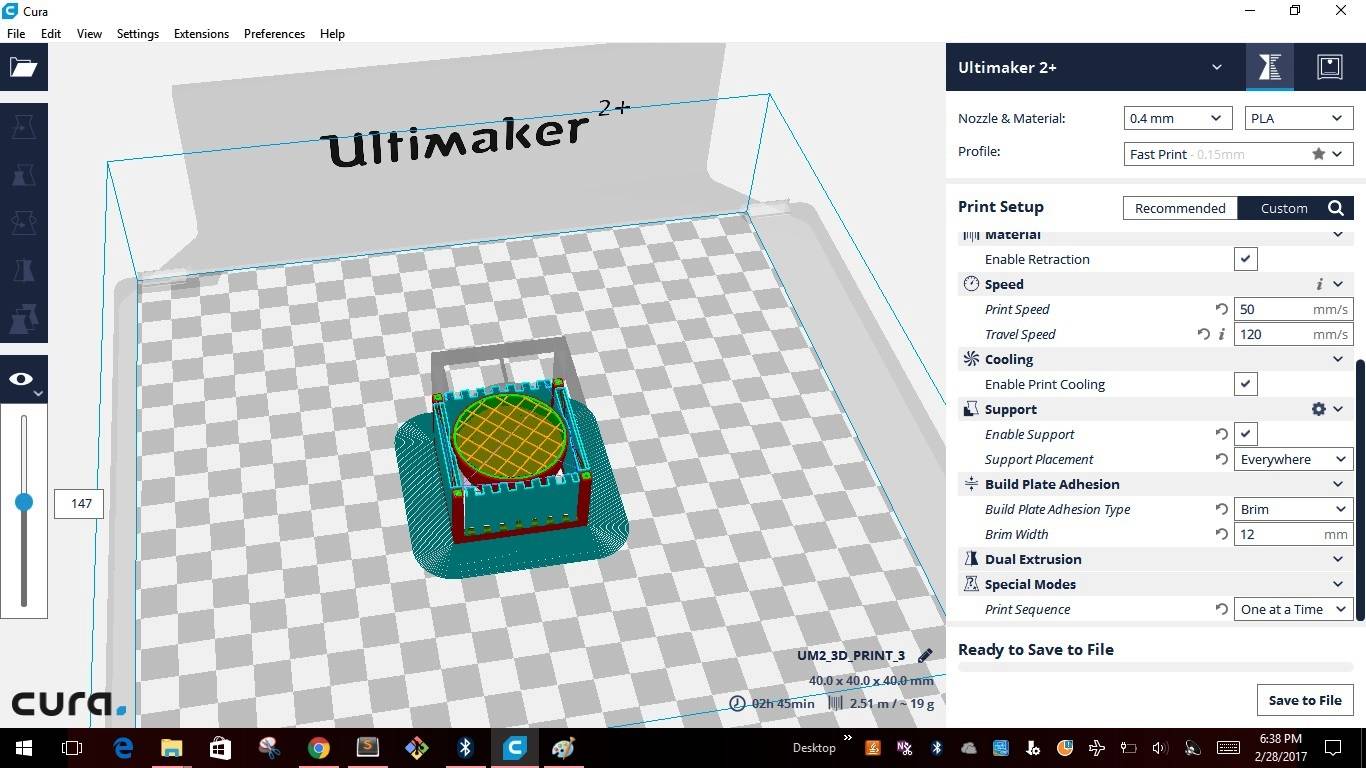Reset Brim Width to default
Viewport: 1366px width, 768px height.
click(x=1221, y=535)
